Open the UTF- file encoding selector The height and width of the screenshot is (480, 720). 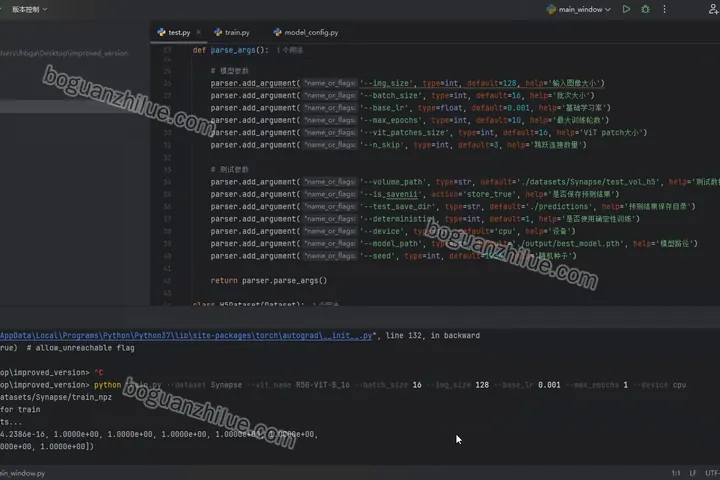(712, 473)
